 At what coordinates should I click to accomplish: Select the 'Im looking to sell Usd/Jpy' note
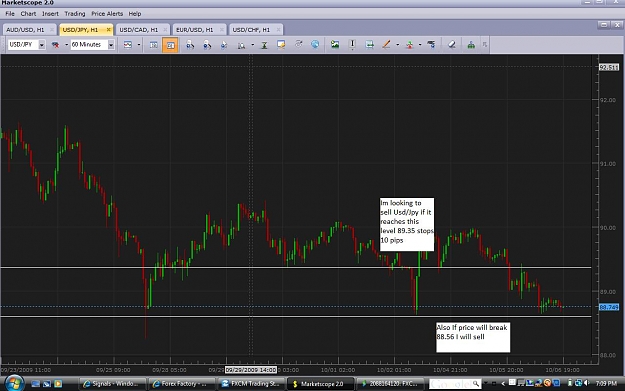tap(407, 224)
